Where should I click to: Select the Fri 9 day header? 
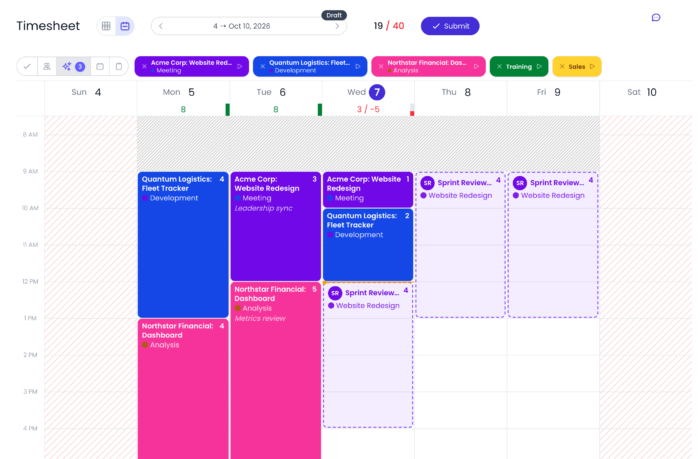click(549, 92)
